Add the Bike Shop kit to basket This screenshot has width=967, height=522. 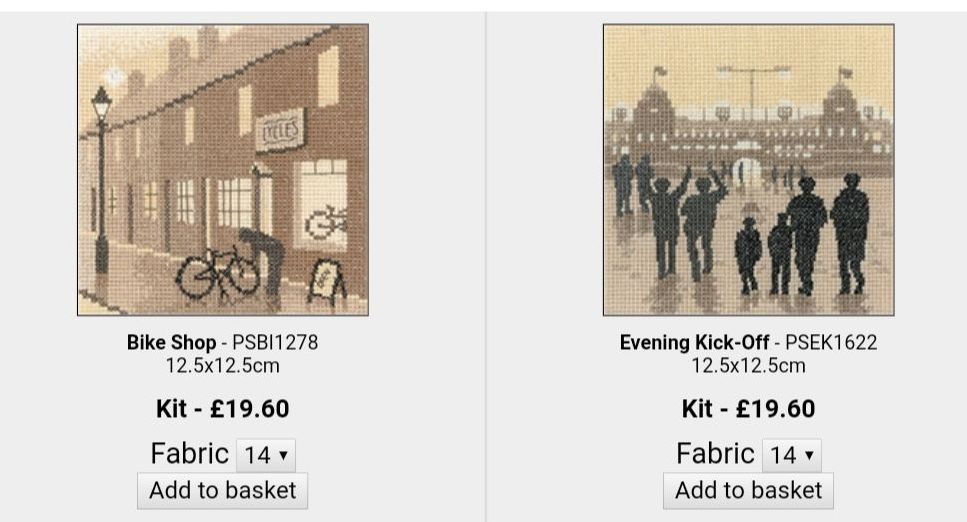223,491
